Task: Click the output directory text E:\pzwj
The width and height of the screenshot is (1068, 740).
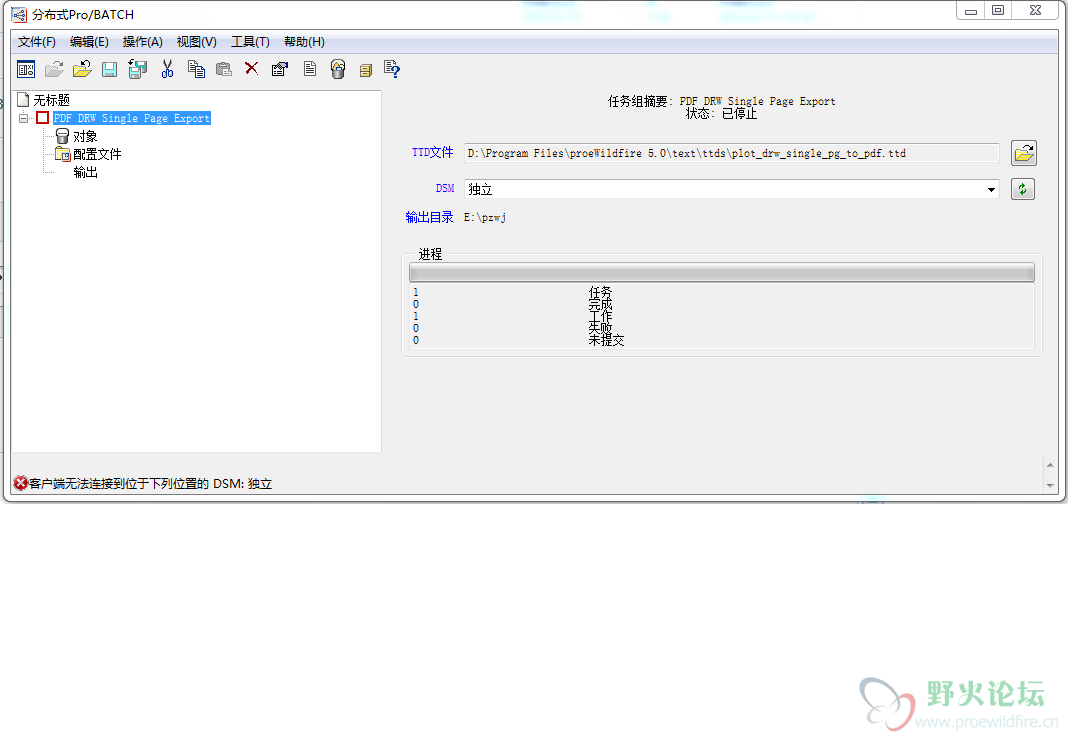Action: [485, 217]
